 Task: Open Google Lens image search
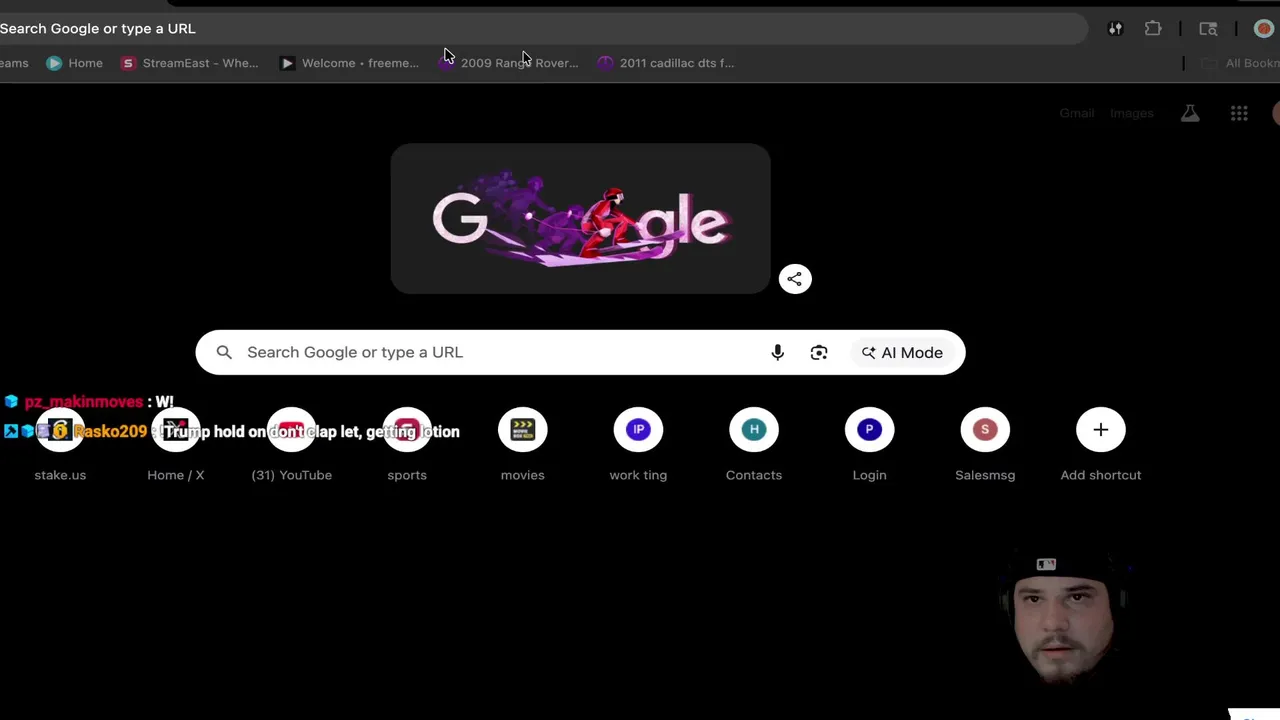click(x=819, y=352)
